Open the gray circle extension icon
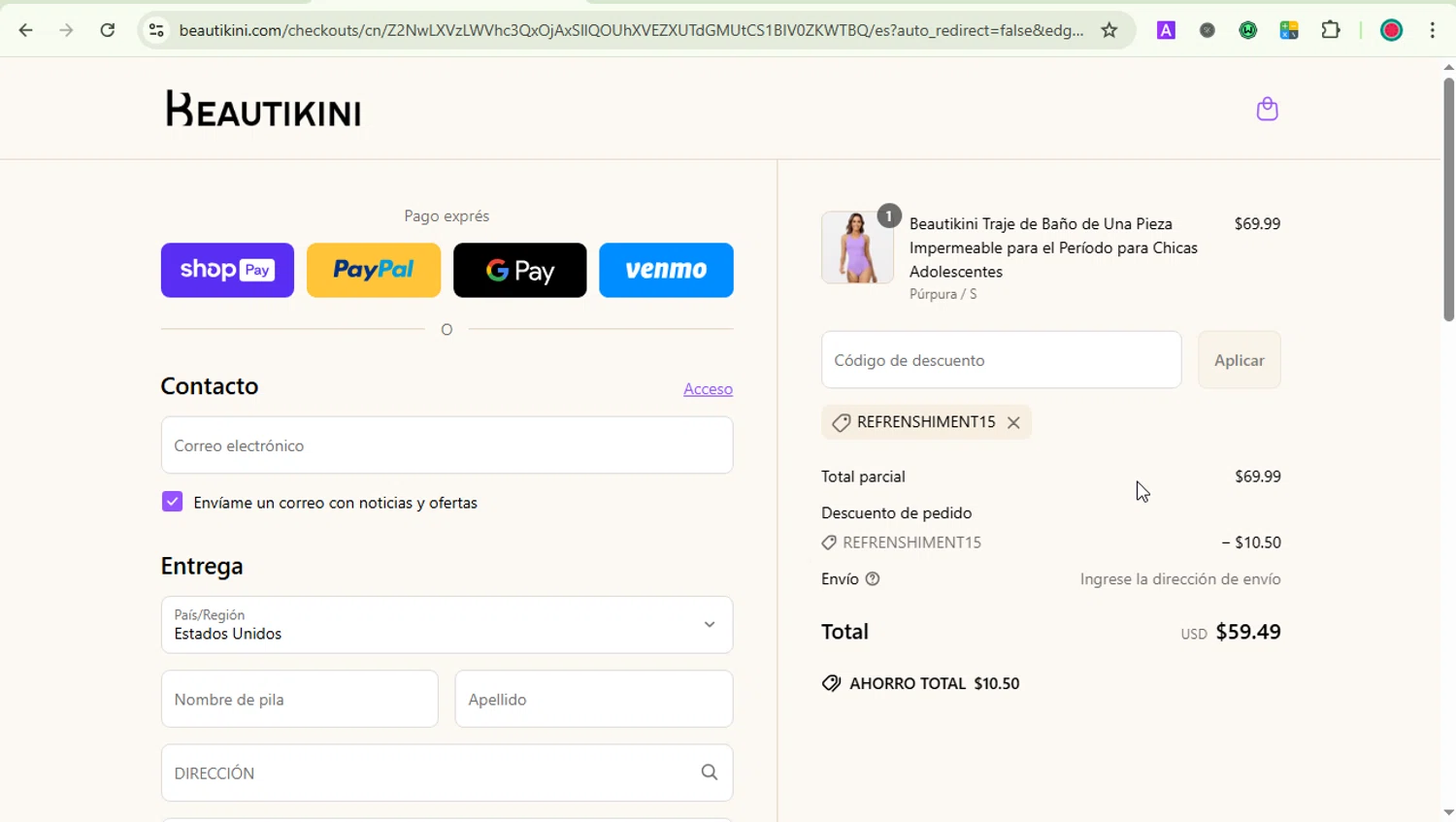Screen dimensions: 1456x822 pos(1208,30)
